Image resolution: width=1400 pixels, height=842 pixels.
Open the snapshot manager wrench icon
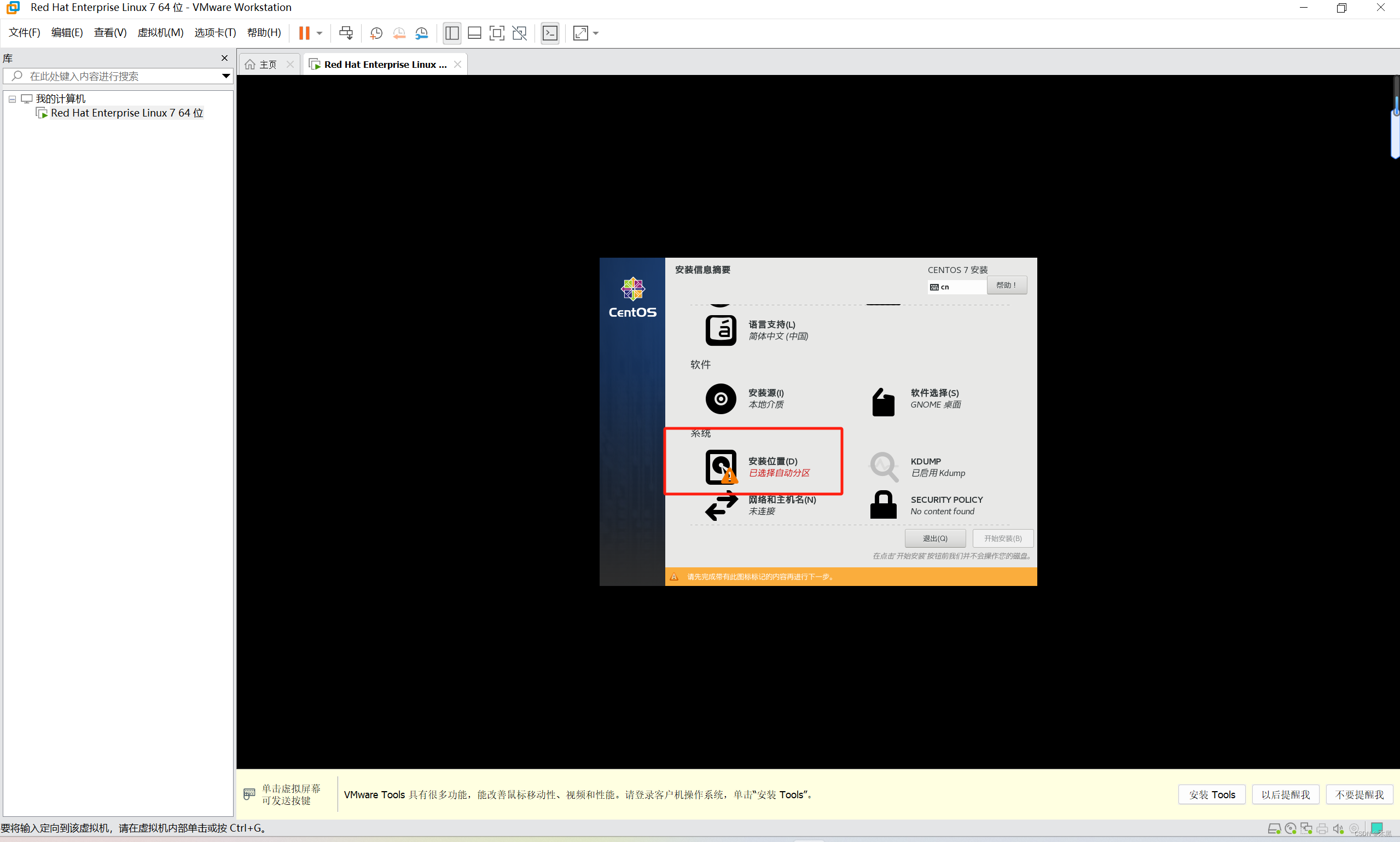421,33
